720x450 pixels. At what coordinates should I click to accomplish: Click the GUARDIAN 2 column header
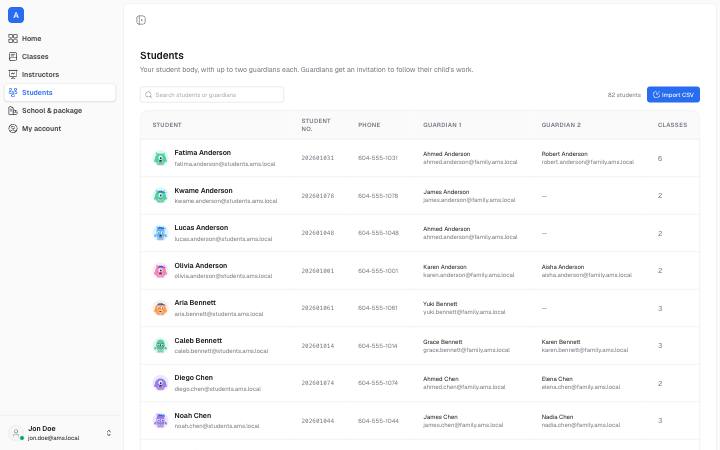561,125
